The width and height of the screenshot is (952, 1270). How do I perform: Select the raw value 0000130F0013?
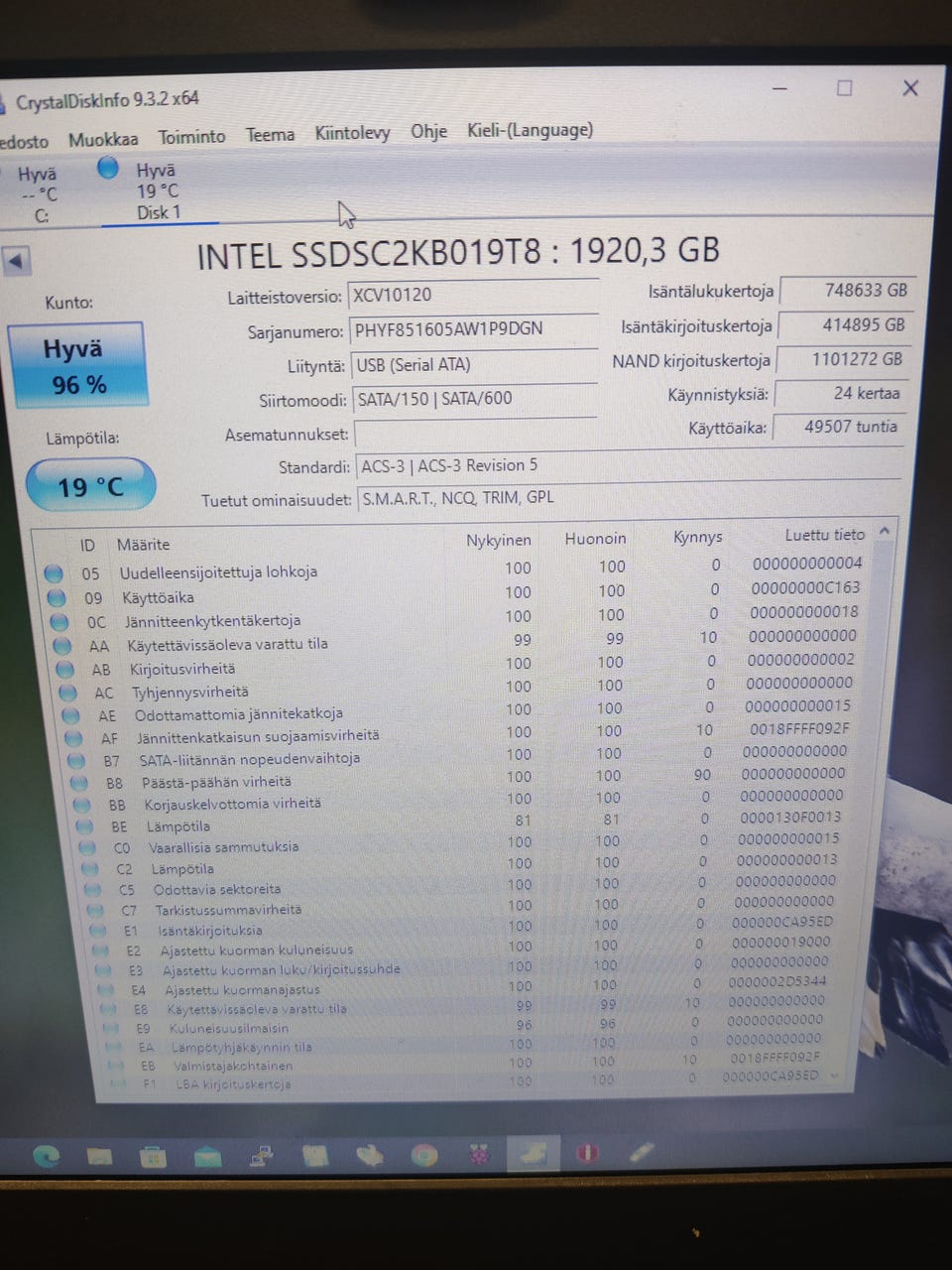[x=790, y=818]
